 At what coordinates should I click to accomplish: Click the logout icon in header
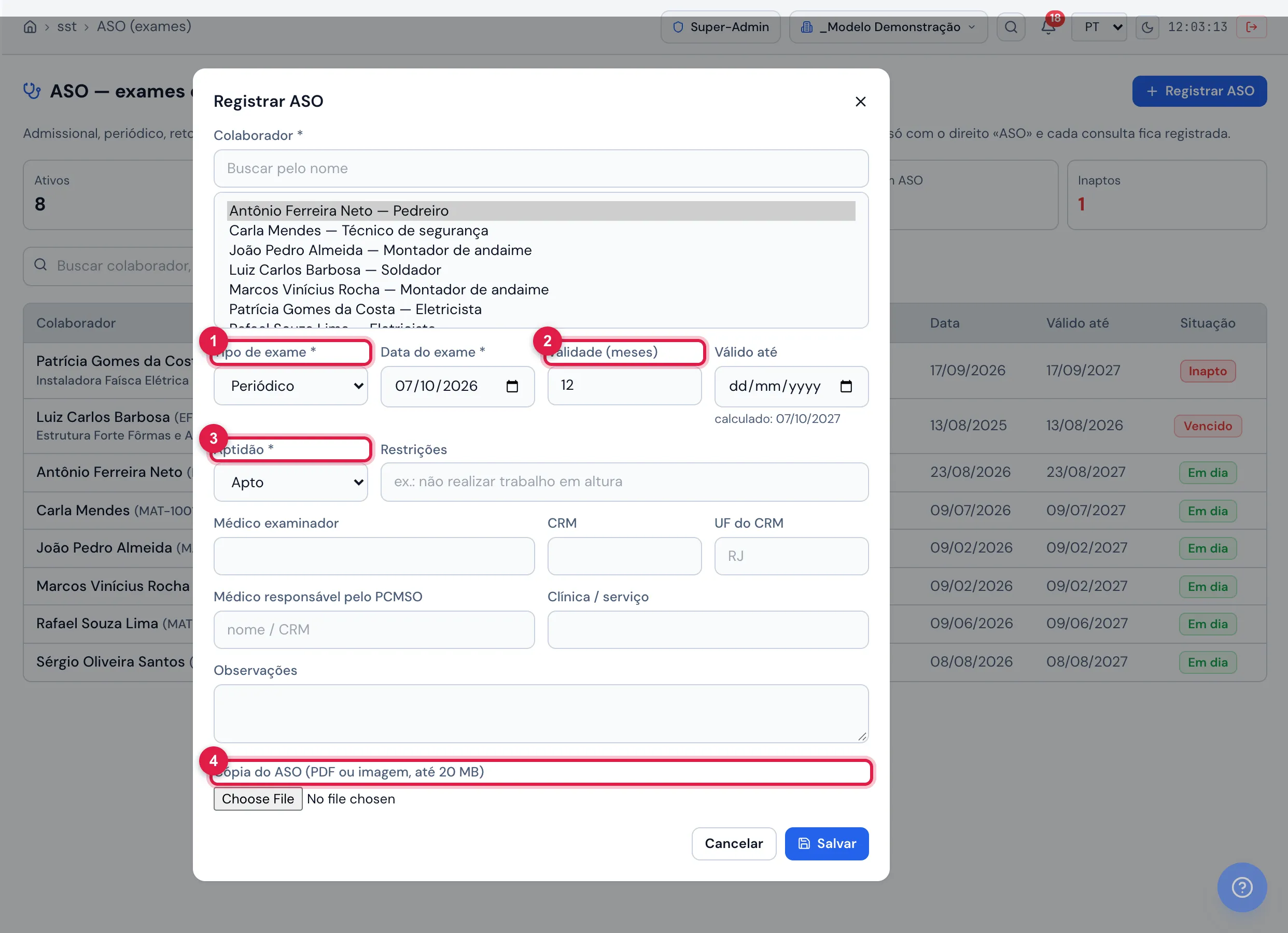tap(1252, 26)
